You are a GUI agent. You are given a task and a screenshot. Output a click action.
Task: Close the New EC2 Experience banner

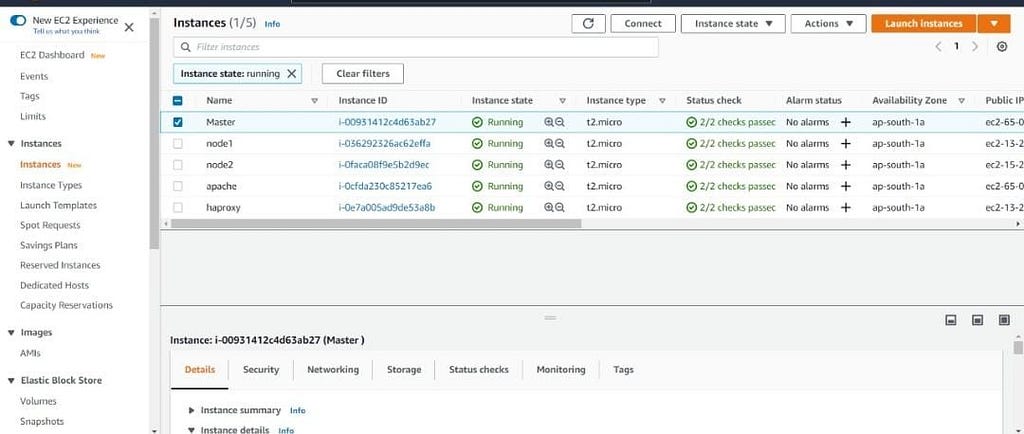129,27
